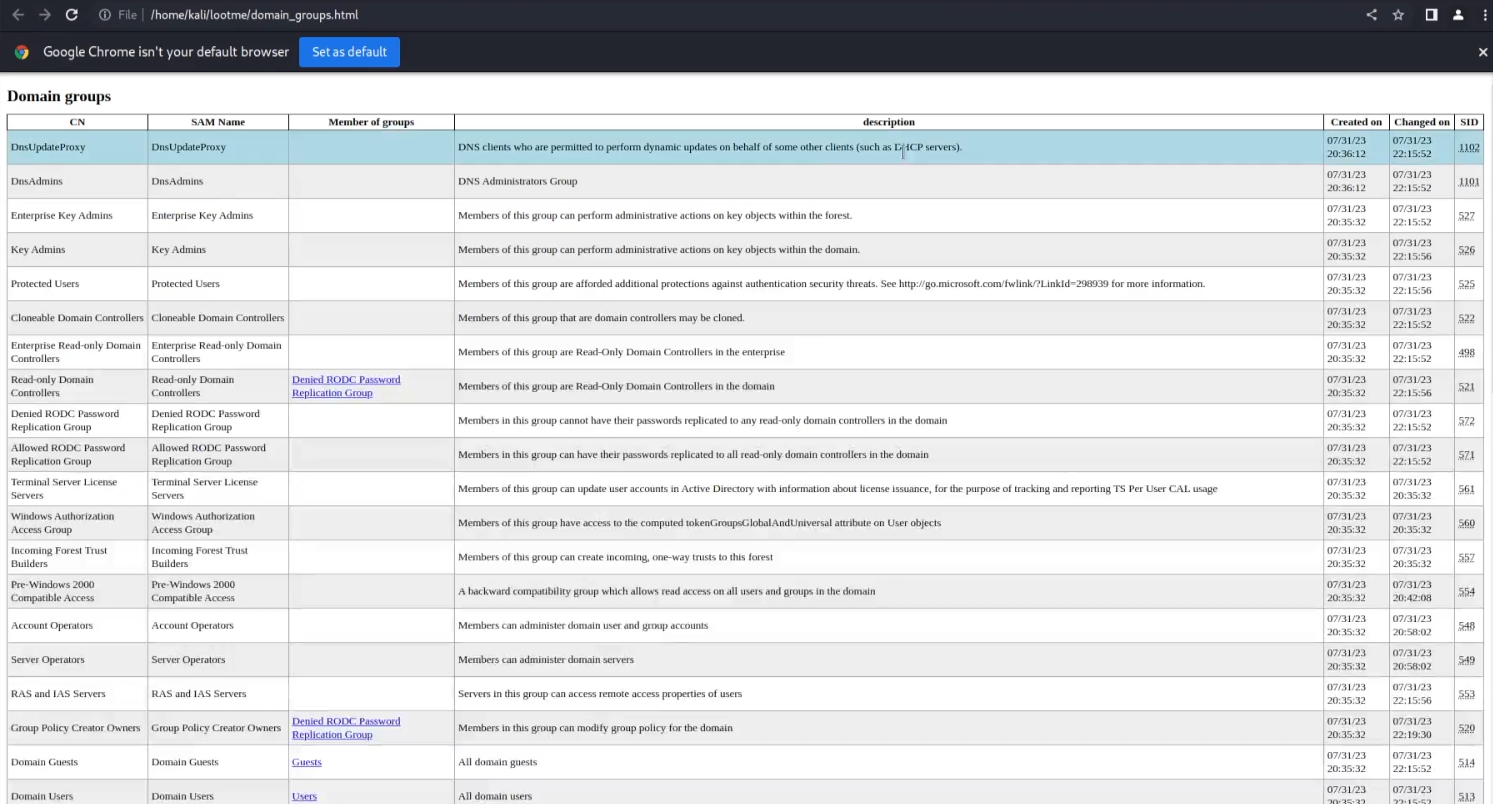Click SID 1102 in the DnsUpdateProxy row
Screen dimensions: 1493x804
[1468, 147]
